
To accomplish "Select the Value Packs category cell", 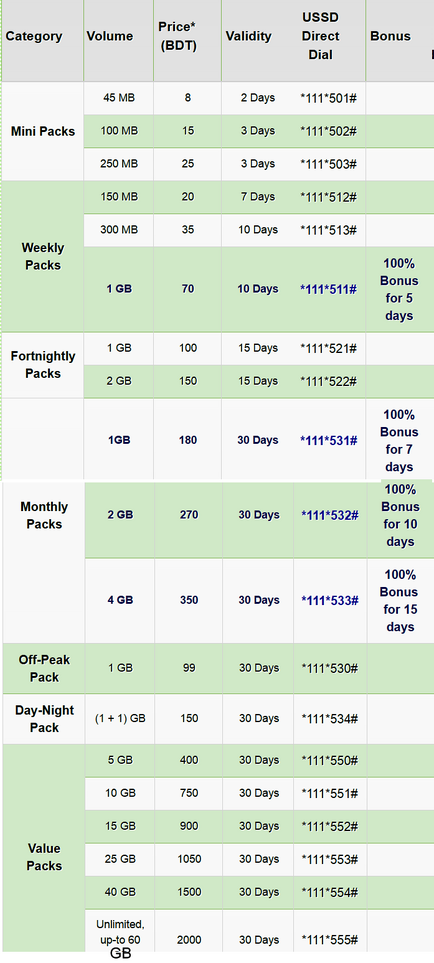I will 44,857.
